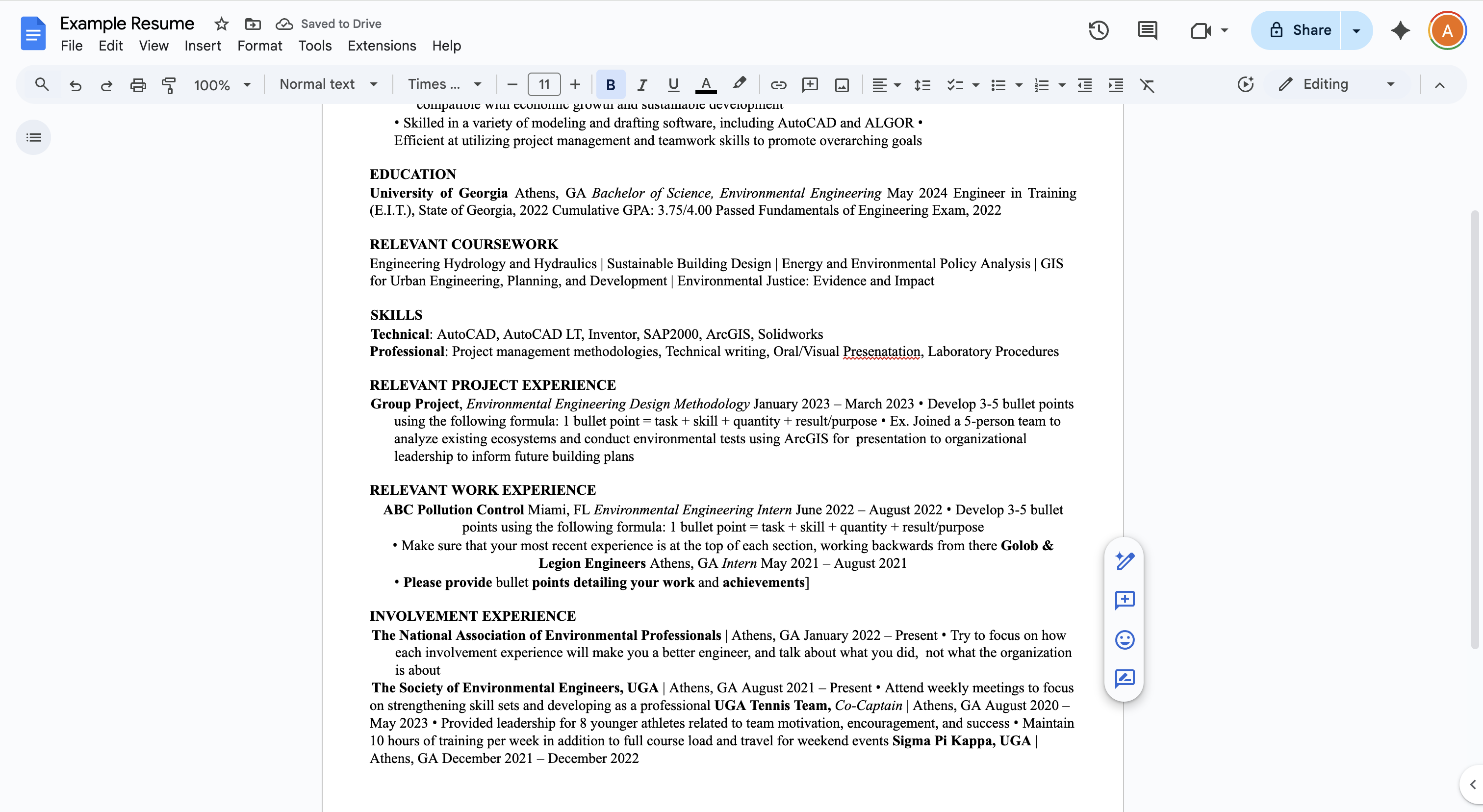Open the Normal text style dropdown

click(328, 85)
